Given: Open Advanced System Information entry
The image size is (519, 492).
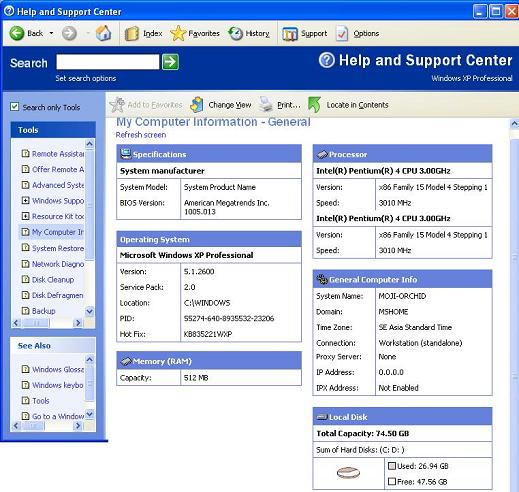Looking at the screenshot, I should point(58,185).
